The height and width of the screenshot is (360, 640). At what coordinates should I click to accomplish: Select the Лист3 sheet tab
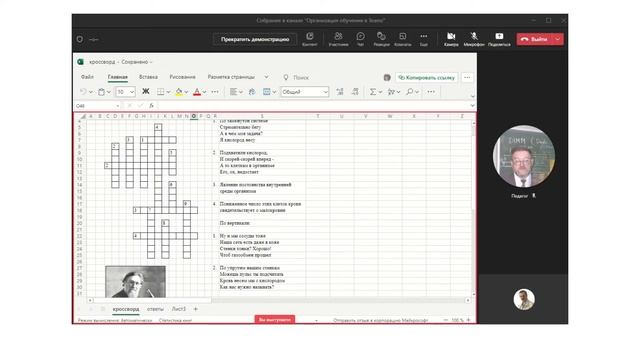(x=178, y=309)
